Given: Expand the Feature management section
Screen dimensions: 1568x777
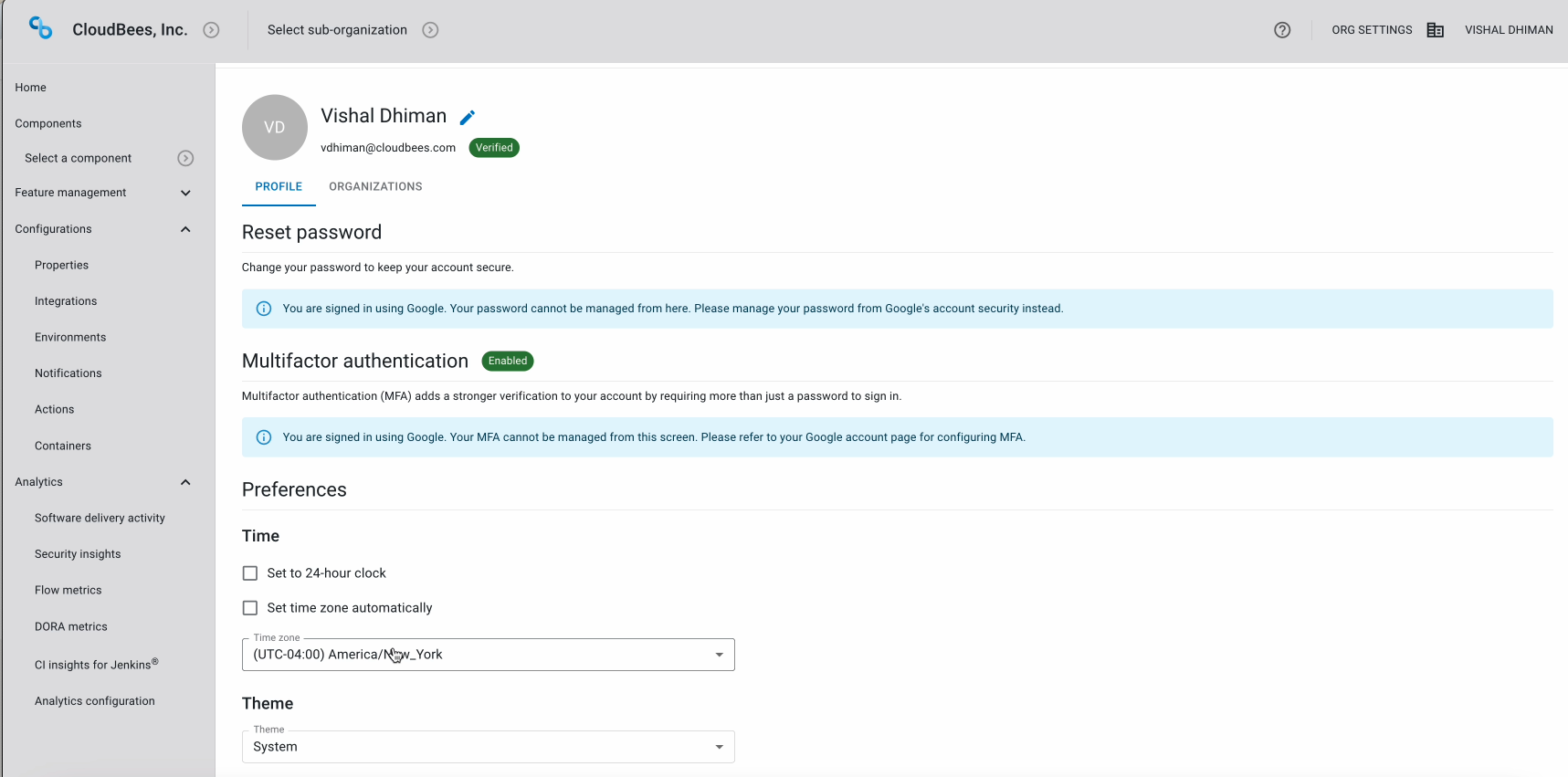Looking at the screenshot, I should pyautogui.click(x=185, y=193).
